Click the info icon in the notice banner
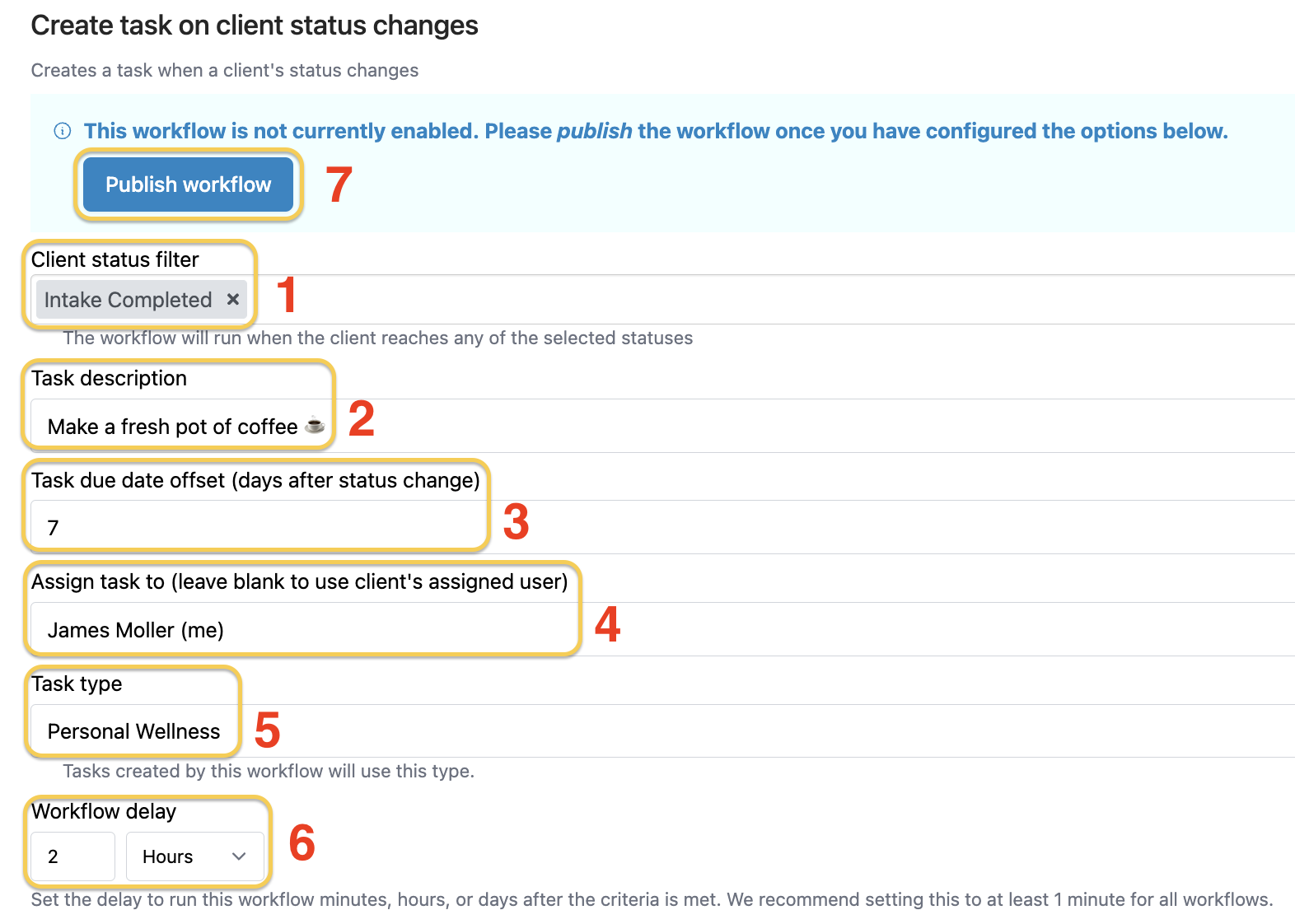The height and width of the screenshot is (924, 1295). (x=63, y=130)
